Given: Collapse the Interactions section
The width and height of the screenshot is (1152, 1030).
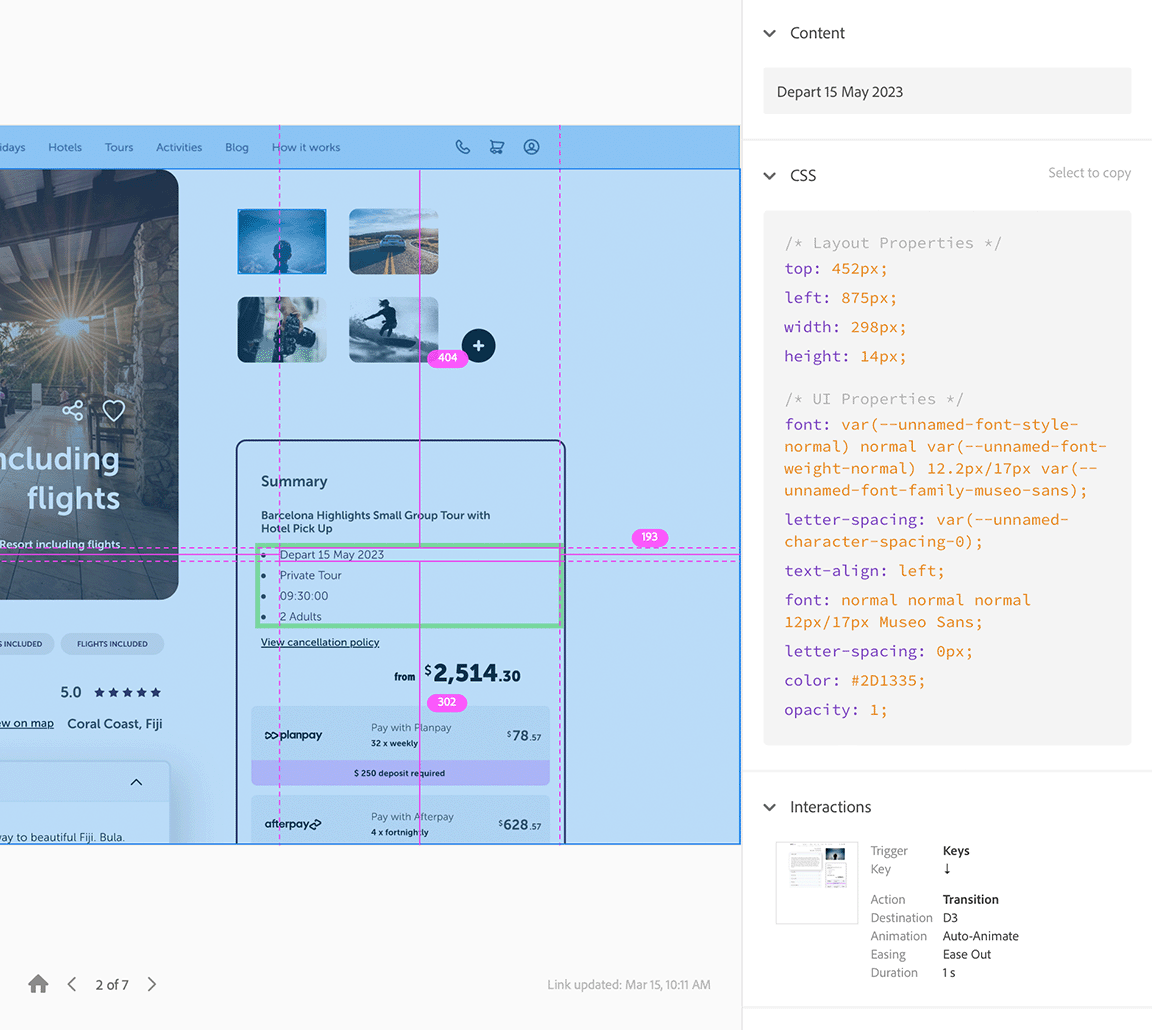Looking at the screenshot, I should tap(769, 807).
